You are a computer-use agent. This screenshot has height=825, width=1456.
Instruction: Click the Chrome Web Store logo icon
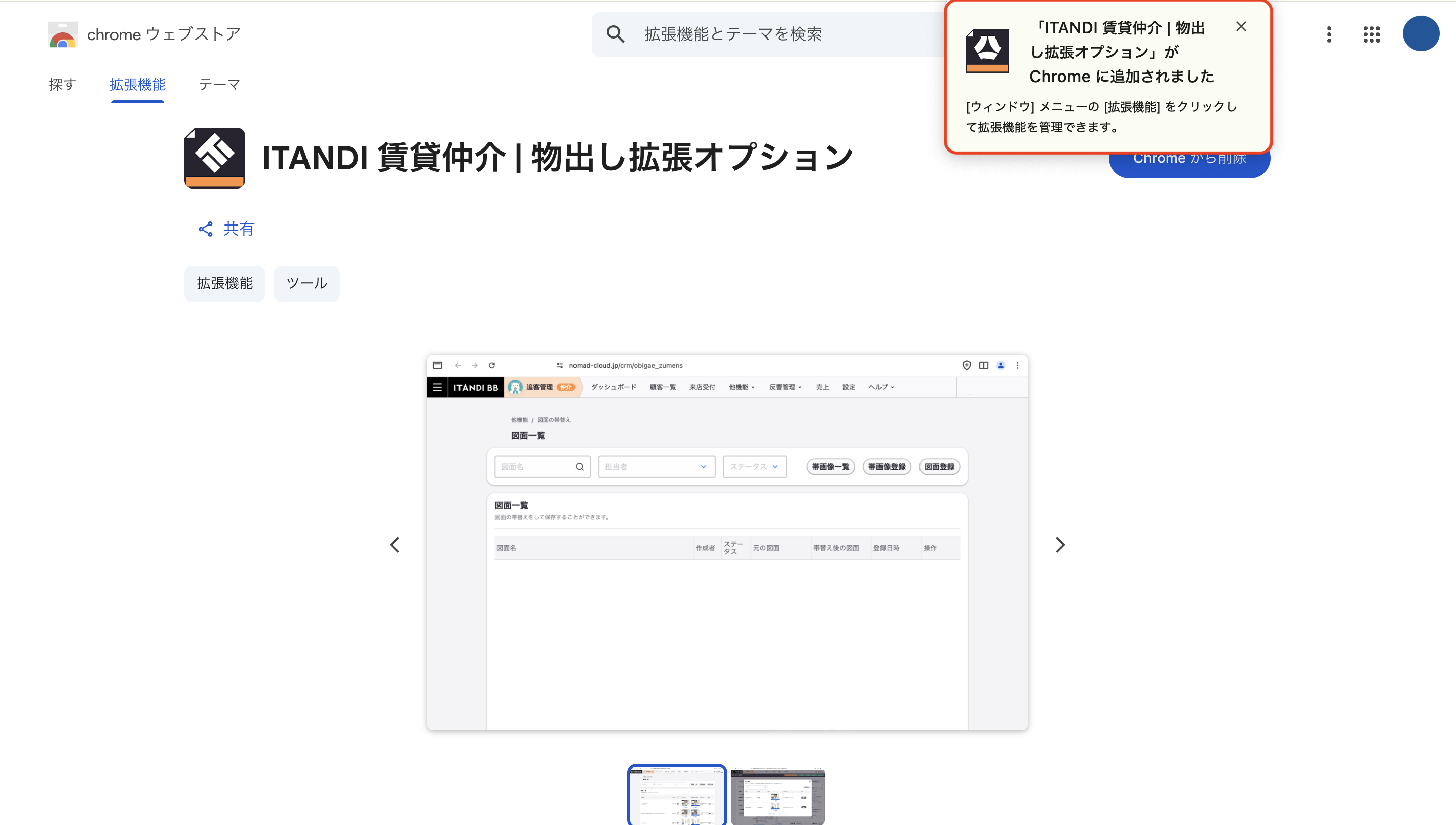[63, 34]
